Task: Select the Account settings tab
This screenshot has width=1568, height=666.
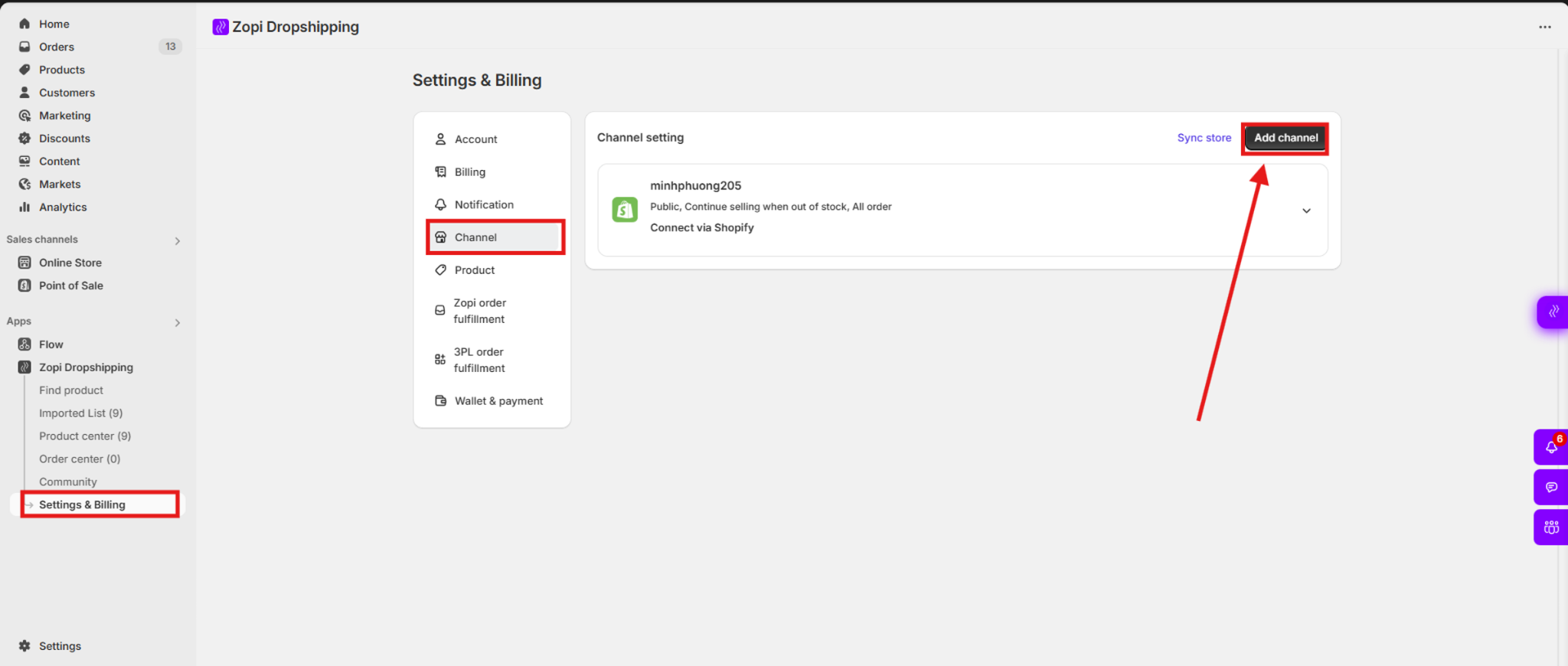Action: [492, 139]
